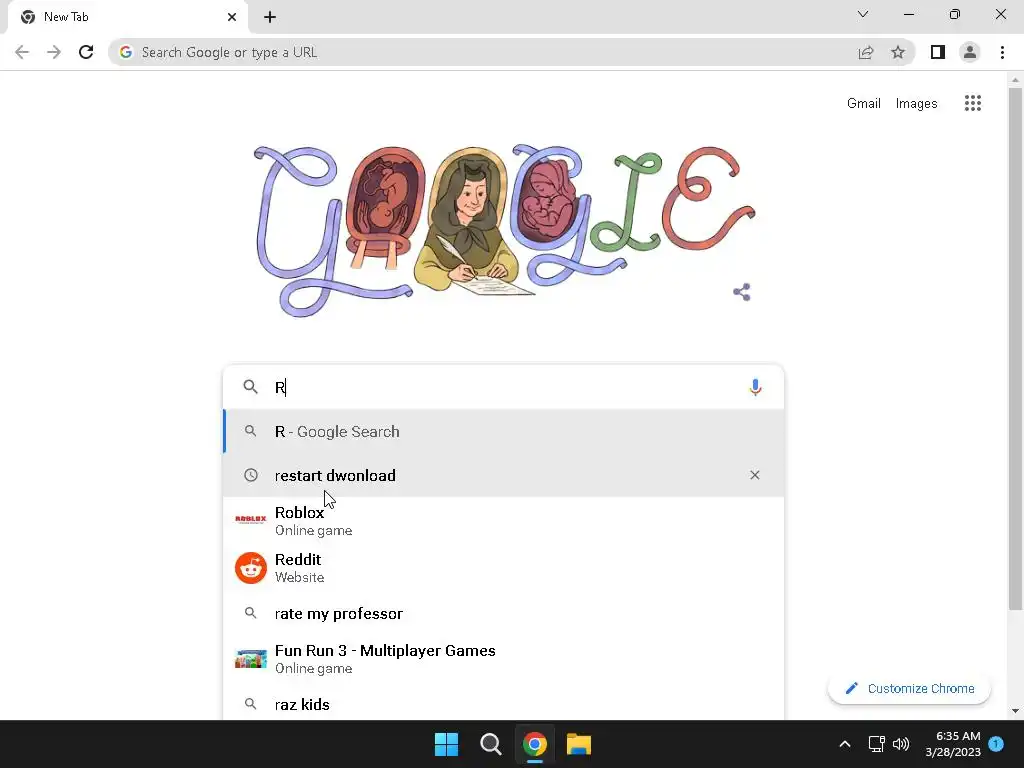Click the Reddit logo icon
This screenshot has width=1024, height=768.
coord(251,568)
